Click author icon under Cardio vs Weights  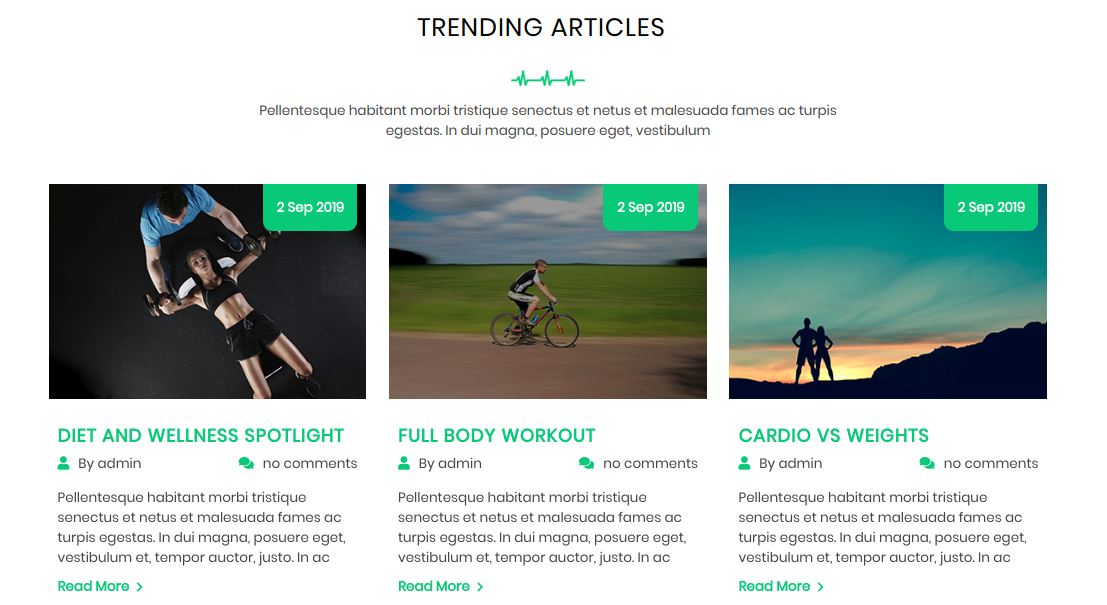click(x=744, y=463)
